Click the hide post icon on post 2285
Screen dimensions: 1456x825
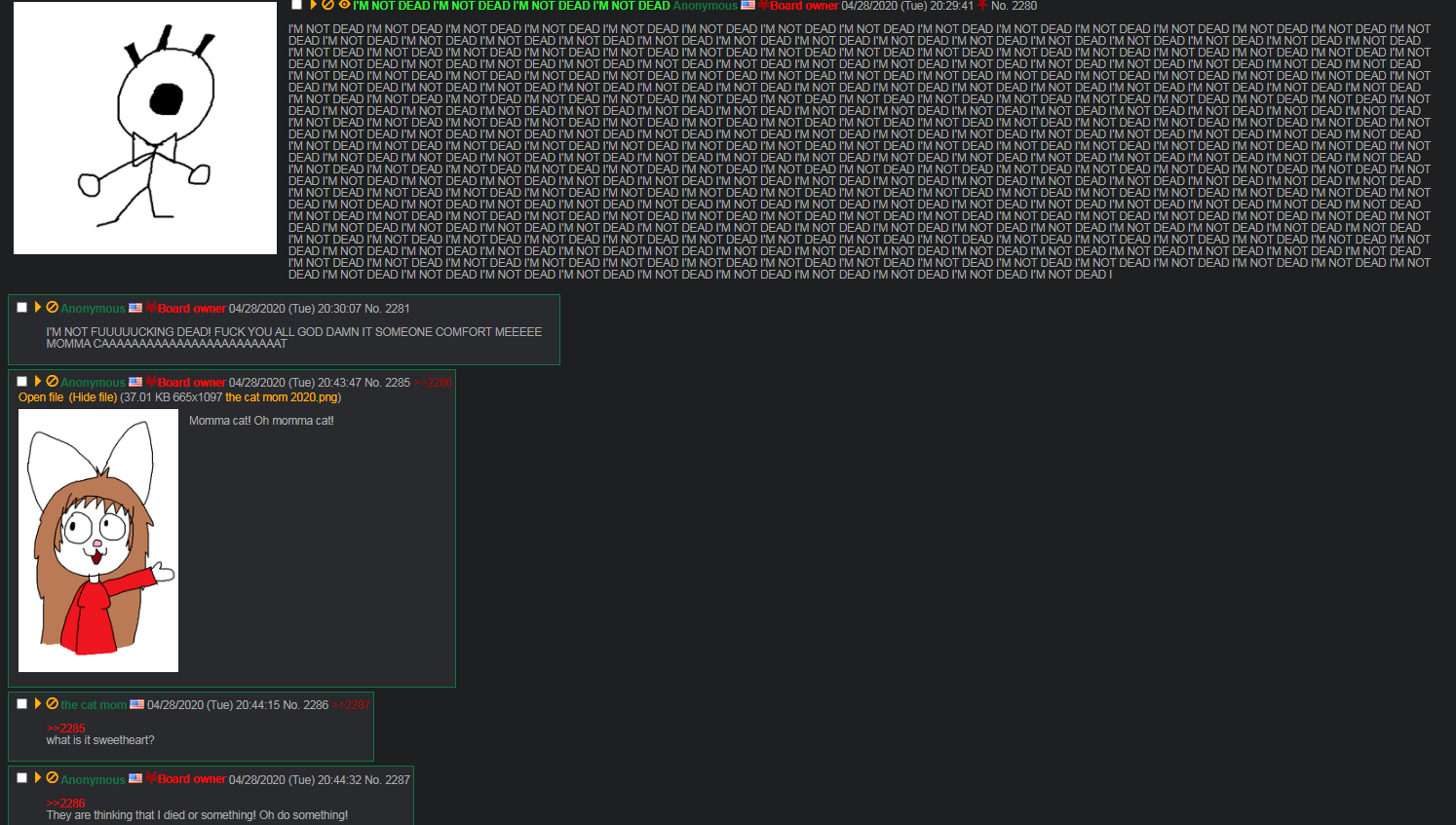[53, 381]
